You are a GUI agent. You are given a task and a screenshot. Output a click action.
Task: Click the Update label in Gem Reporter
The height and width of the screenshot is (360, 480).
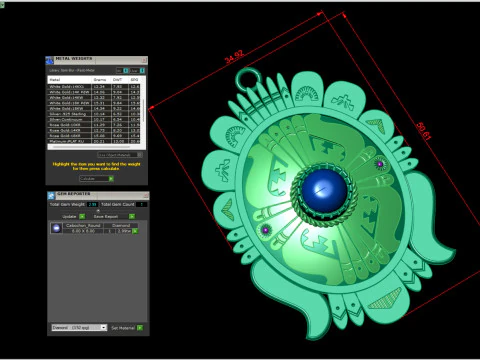click(x=69, y=216)
